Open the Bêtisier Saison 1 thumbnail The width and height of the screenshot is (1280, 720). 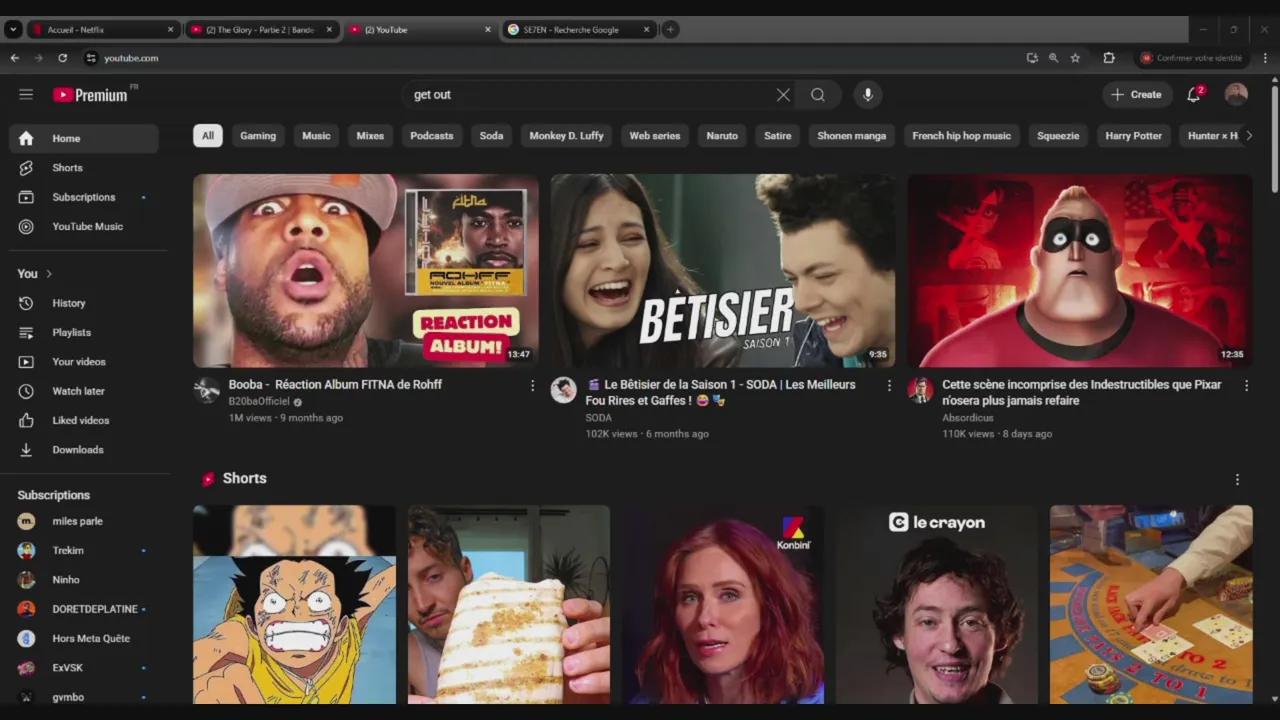pyautogui.click(x=723, y=271)
